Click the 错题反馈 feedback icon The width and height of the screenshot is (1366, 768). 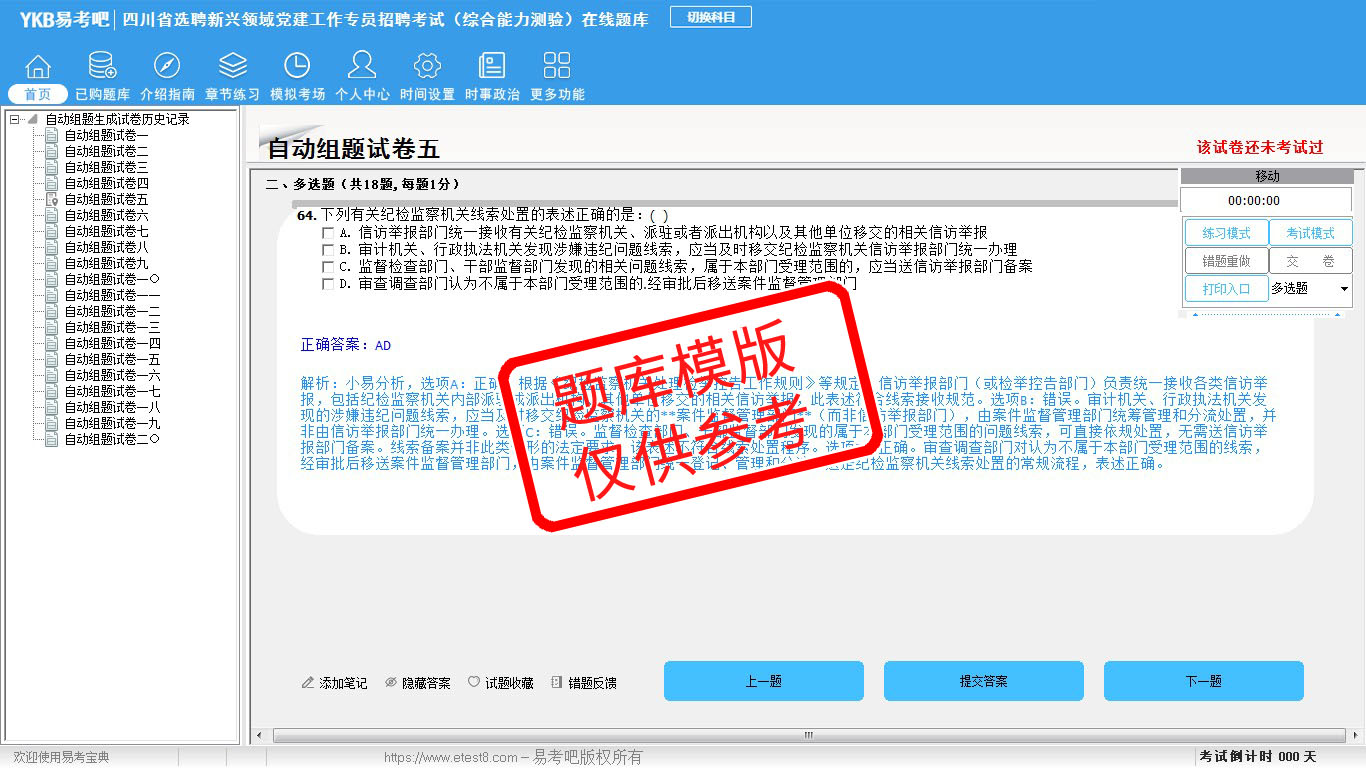[x=558, y=682]
